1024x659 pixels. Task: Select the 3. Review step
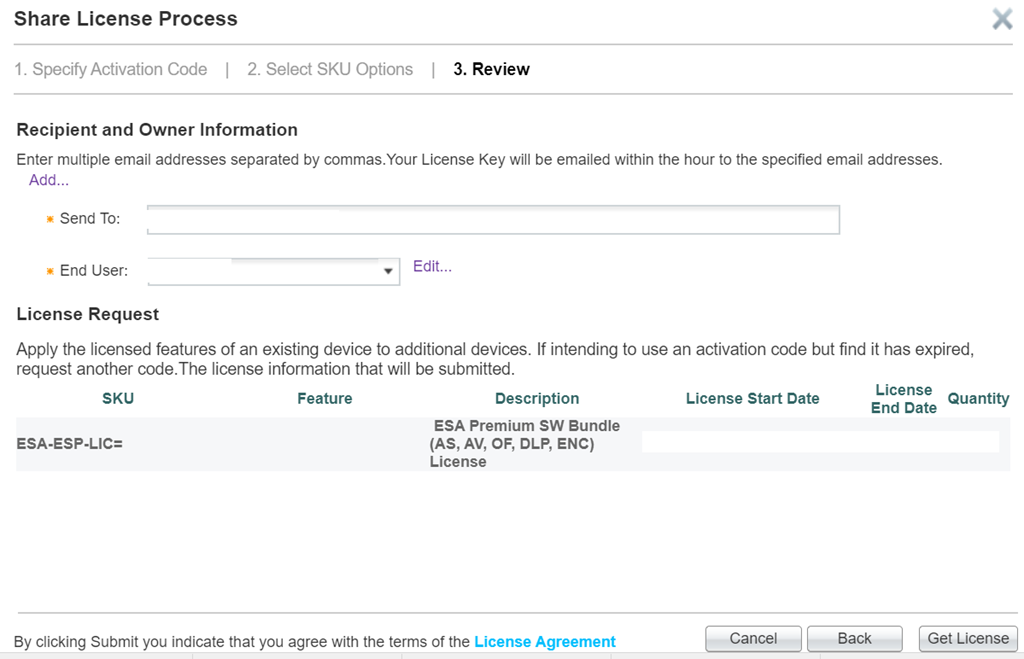pyautogui.click(x=491, y=69)
